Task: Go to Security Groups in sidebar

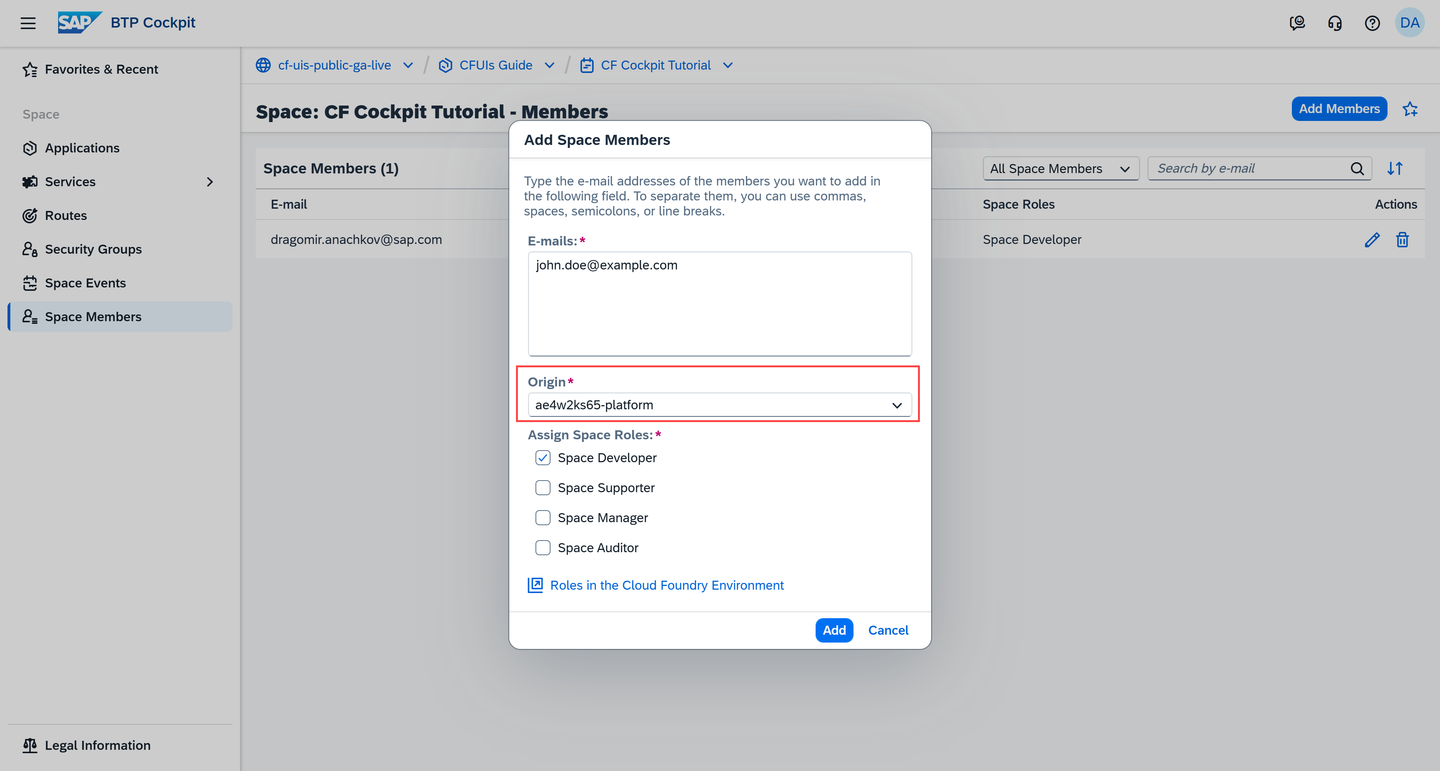Action: point(120,249)
